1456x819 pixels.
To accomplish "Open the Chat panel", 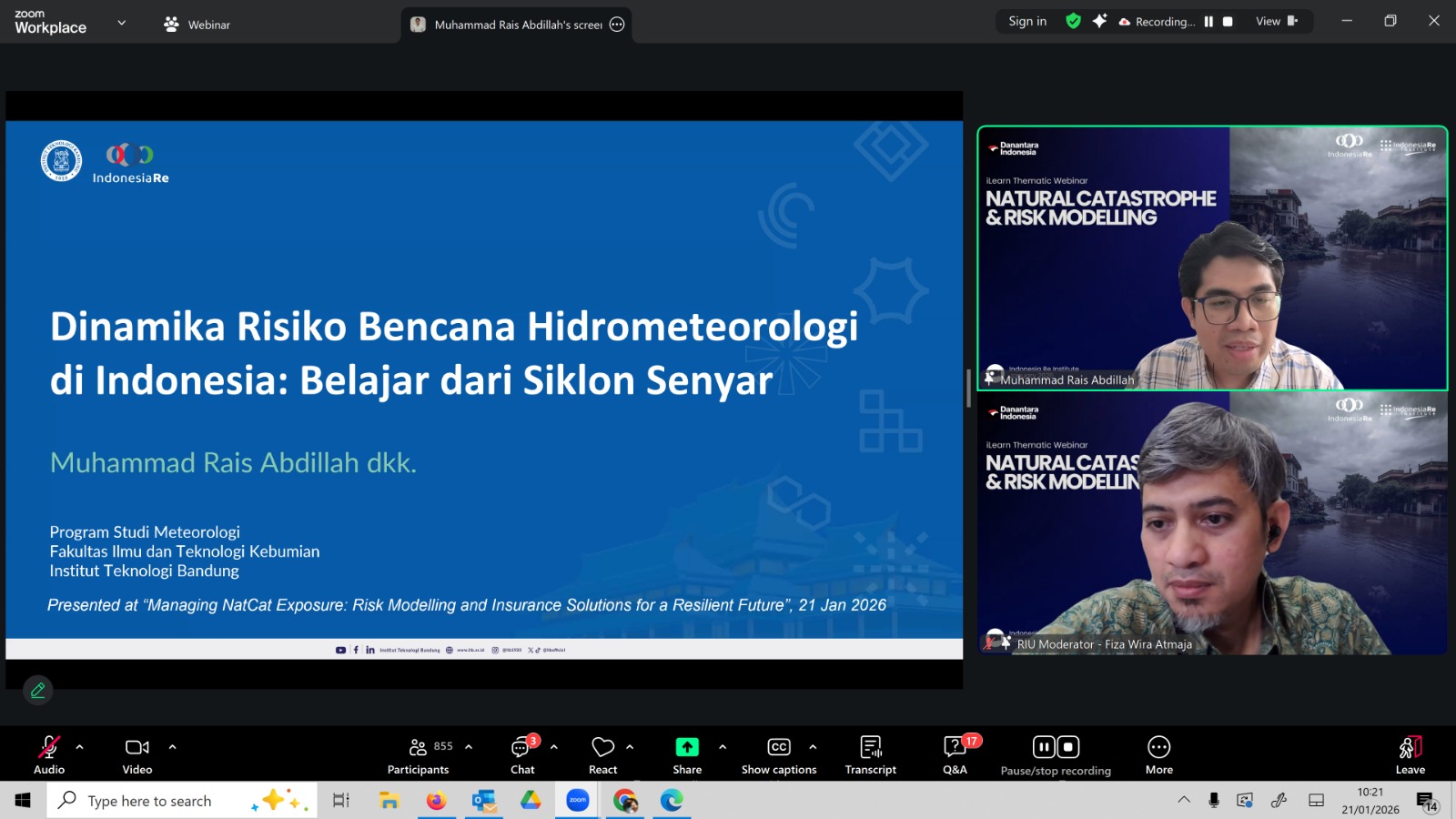I will click(522, 754).
